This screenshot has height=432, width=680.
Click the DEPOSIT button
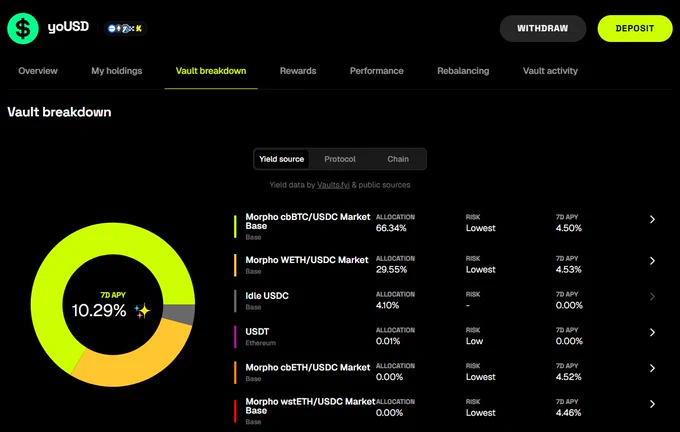635,29
